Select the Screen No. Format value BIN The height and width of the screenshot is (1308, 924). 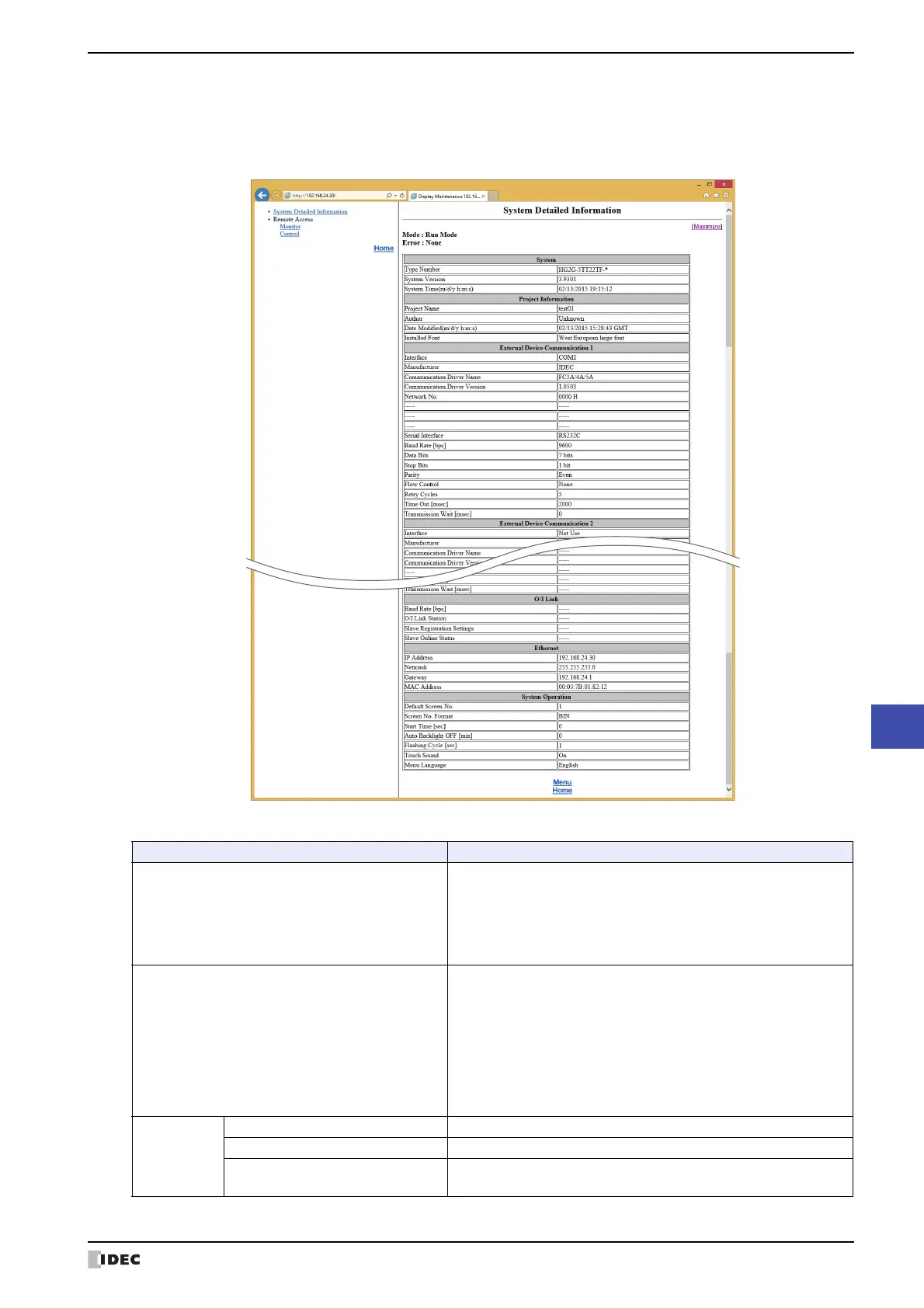click(564, 716)
